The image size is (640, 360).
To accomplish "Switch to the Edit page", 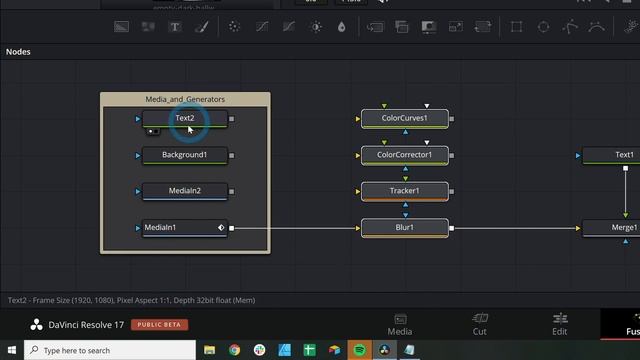I will tap(560, 324).
